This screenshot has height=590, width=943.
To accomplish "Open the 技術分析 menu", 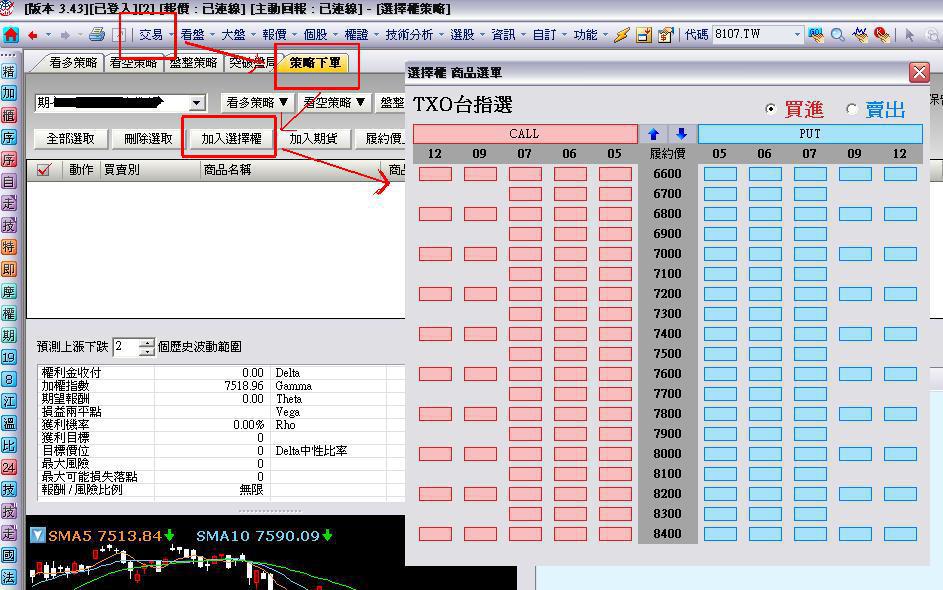I will click(409, 35).
